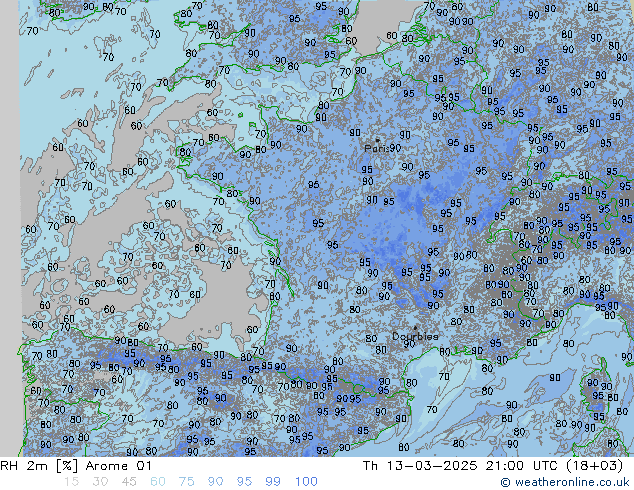
Task: Click the 30 value in legend
Action: tap(100, 482)
